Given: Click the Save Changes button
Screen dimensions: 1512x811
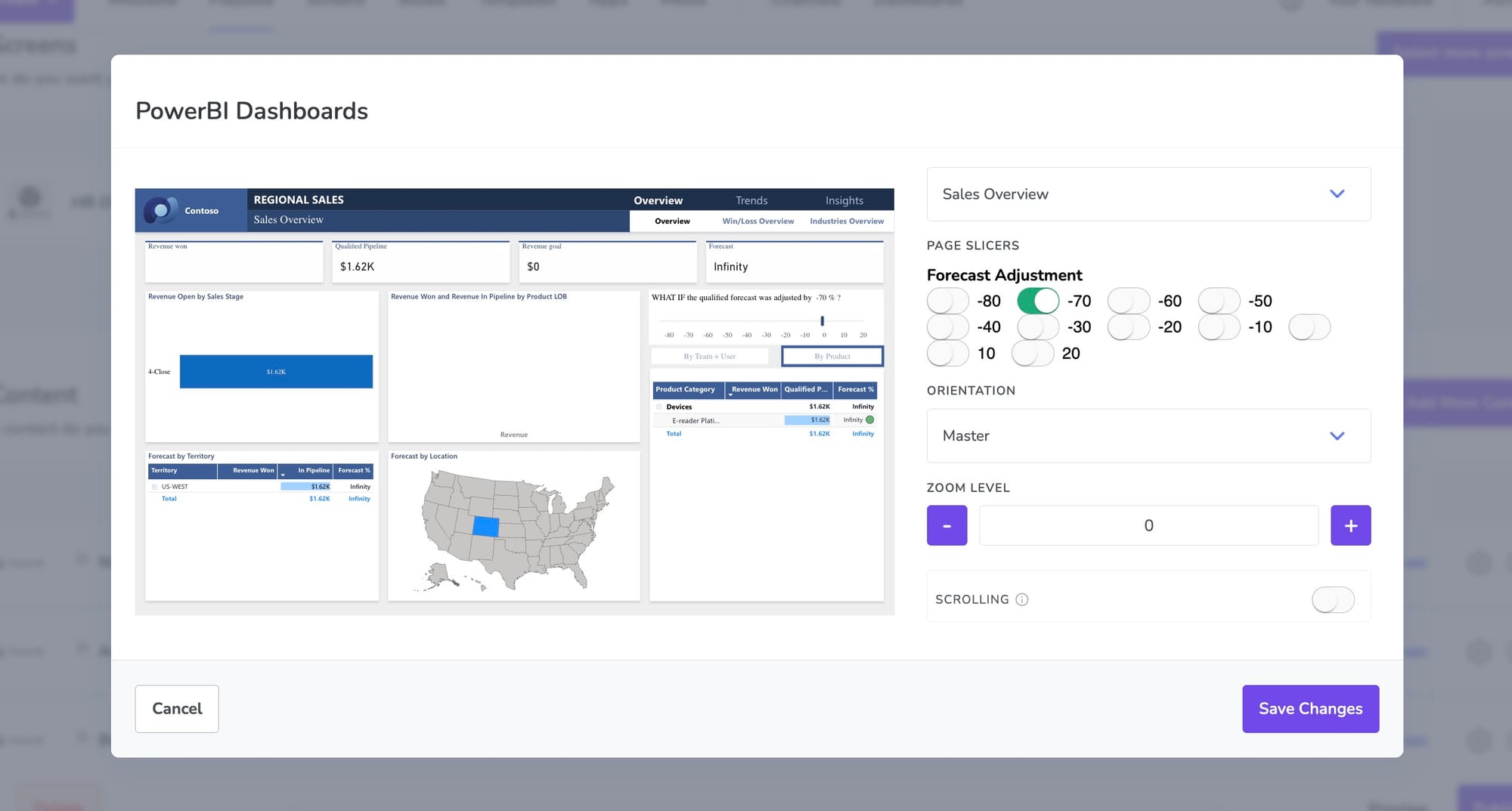Looking at the screenshot, I should tap(1310, 709).
